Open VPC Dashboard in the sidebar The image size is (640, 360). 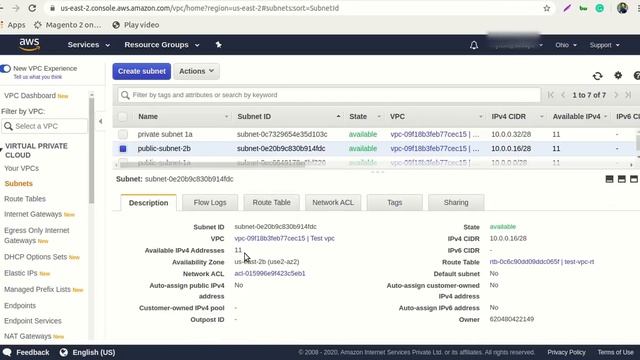coord(30,96)
